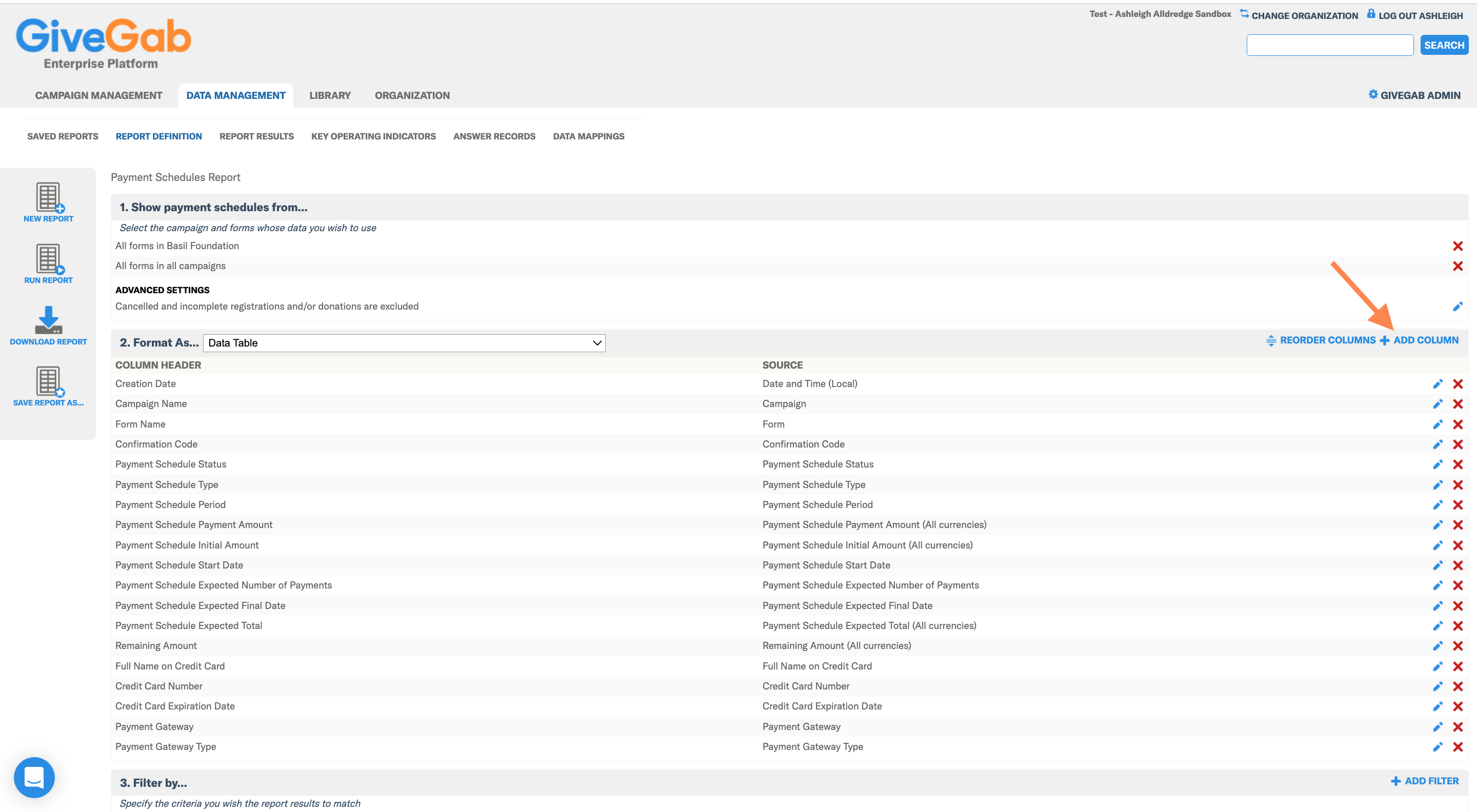Click Change Organization link
The width and height of the screenshot is (1477, 812).
(1299, 15)
